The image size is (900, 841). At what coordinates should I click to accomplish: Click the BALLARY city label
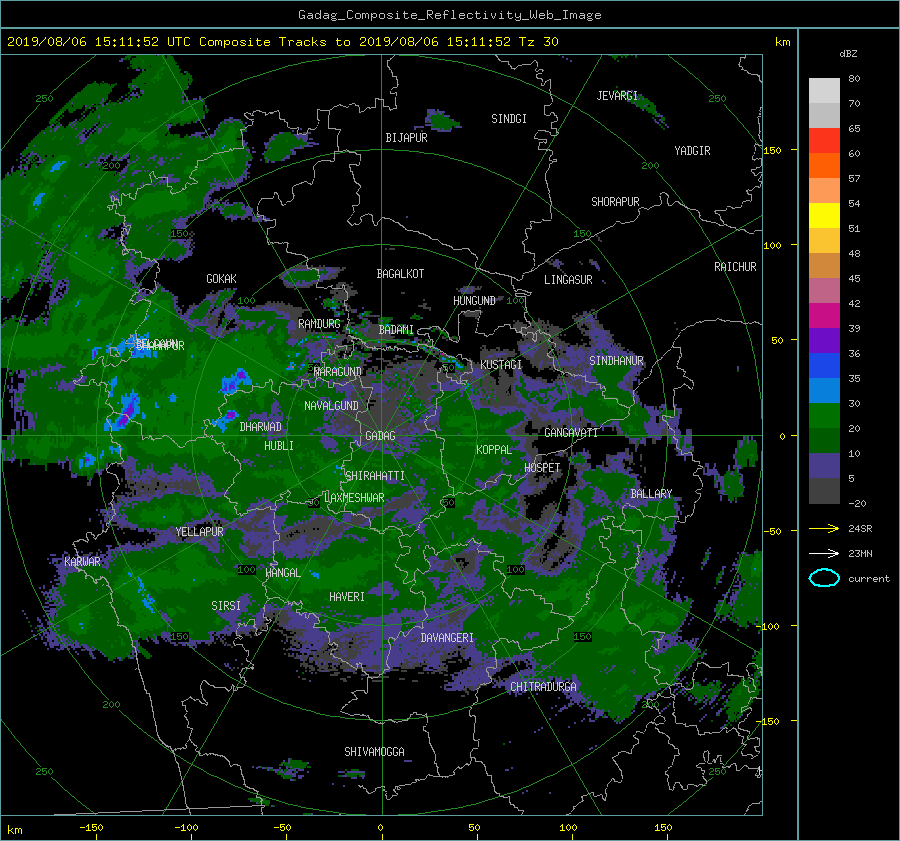(651, 494)
